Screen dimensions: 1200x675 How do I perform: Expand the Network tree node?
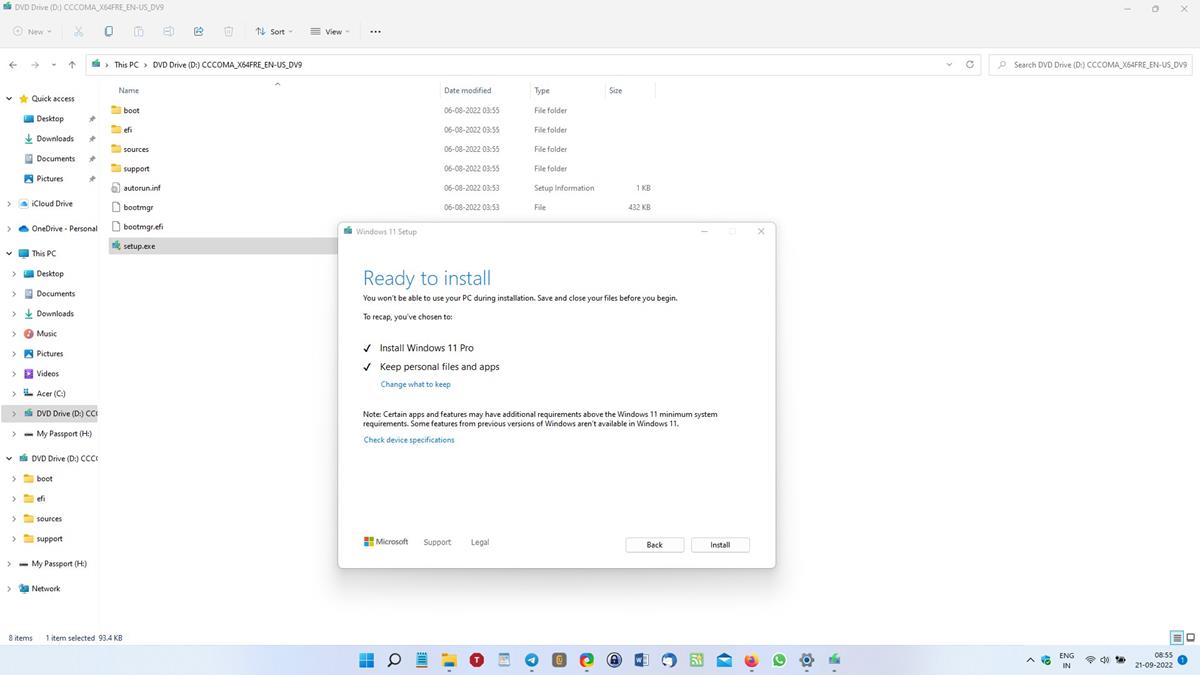pyautogui.click(x=9, y=589)
